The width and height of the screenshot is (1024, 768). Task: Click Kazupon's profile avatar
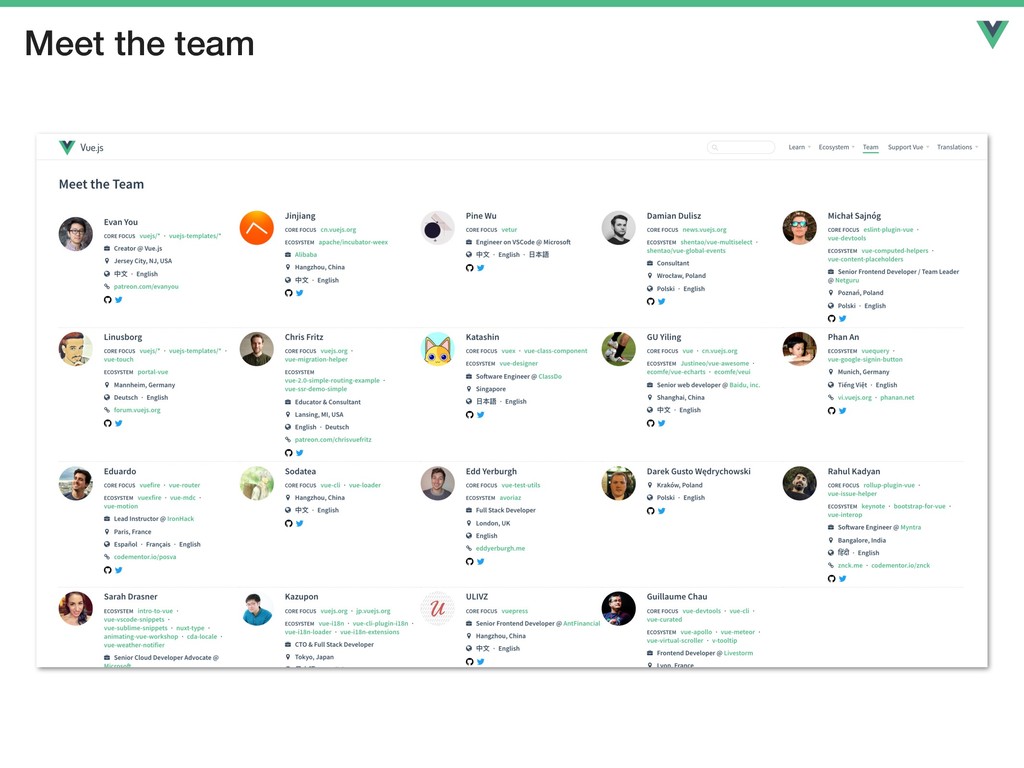pyautogui.click(x=257, y=608)
